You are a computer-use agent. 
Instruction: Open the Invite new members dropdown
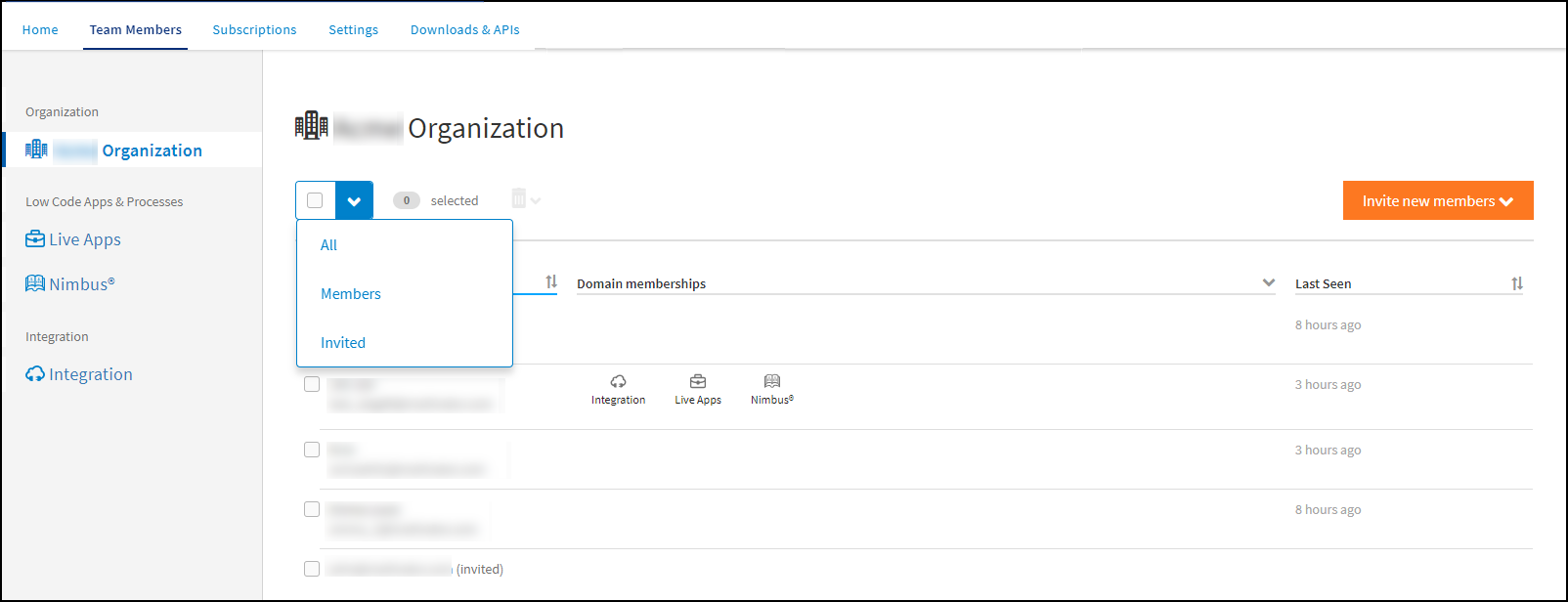coord(1437,200)
